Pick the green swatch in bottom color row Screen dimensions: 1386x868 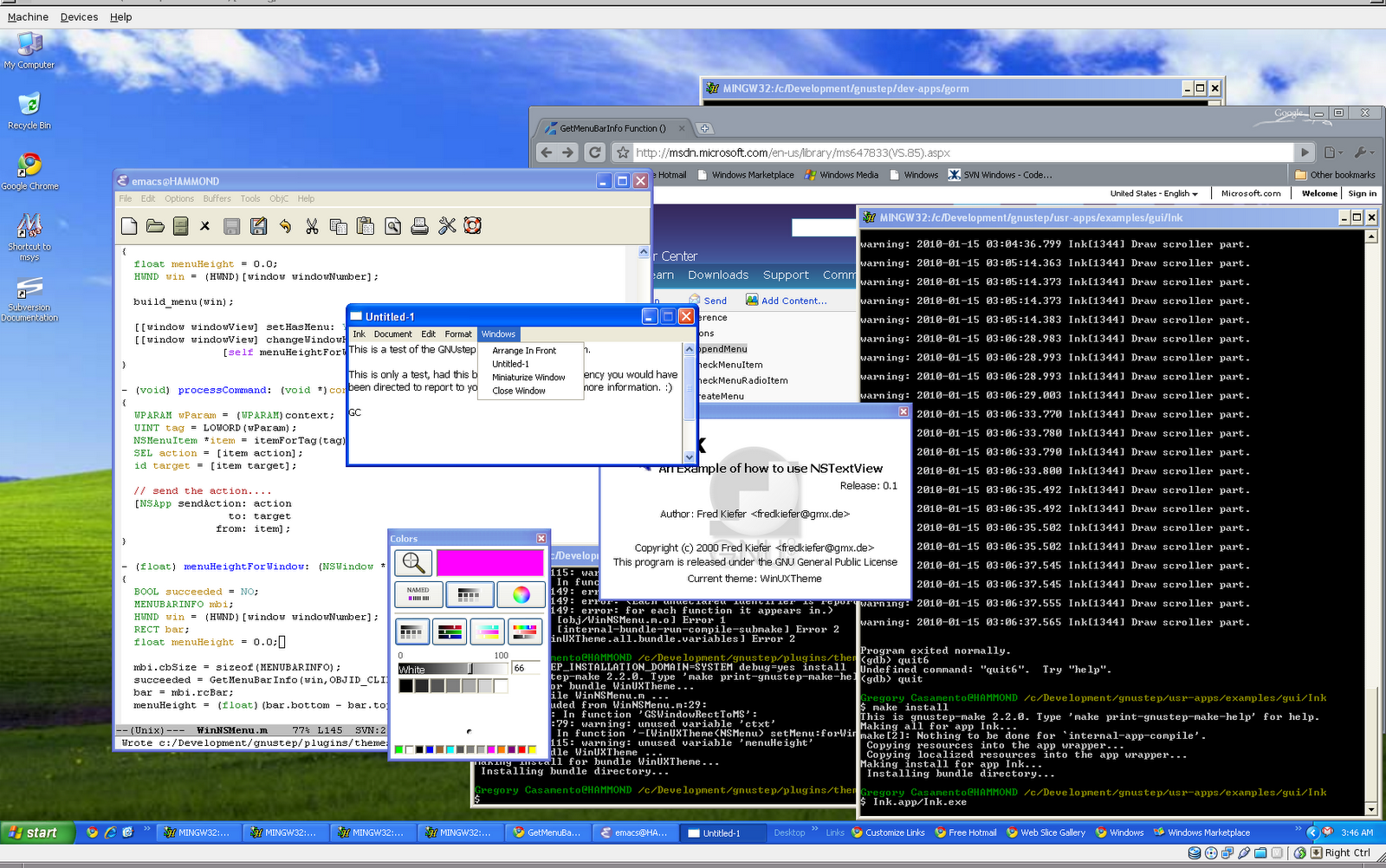[399, 749]
